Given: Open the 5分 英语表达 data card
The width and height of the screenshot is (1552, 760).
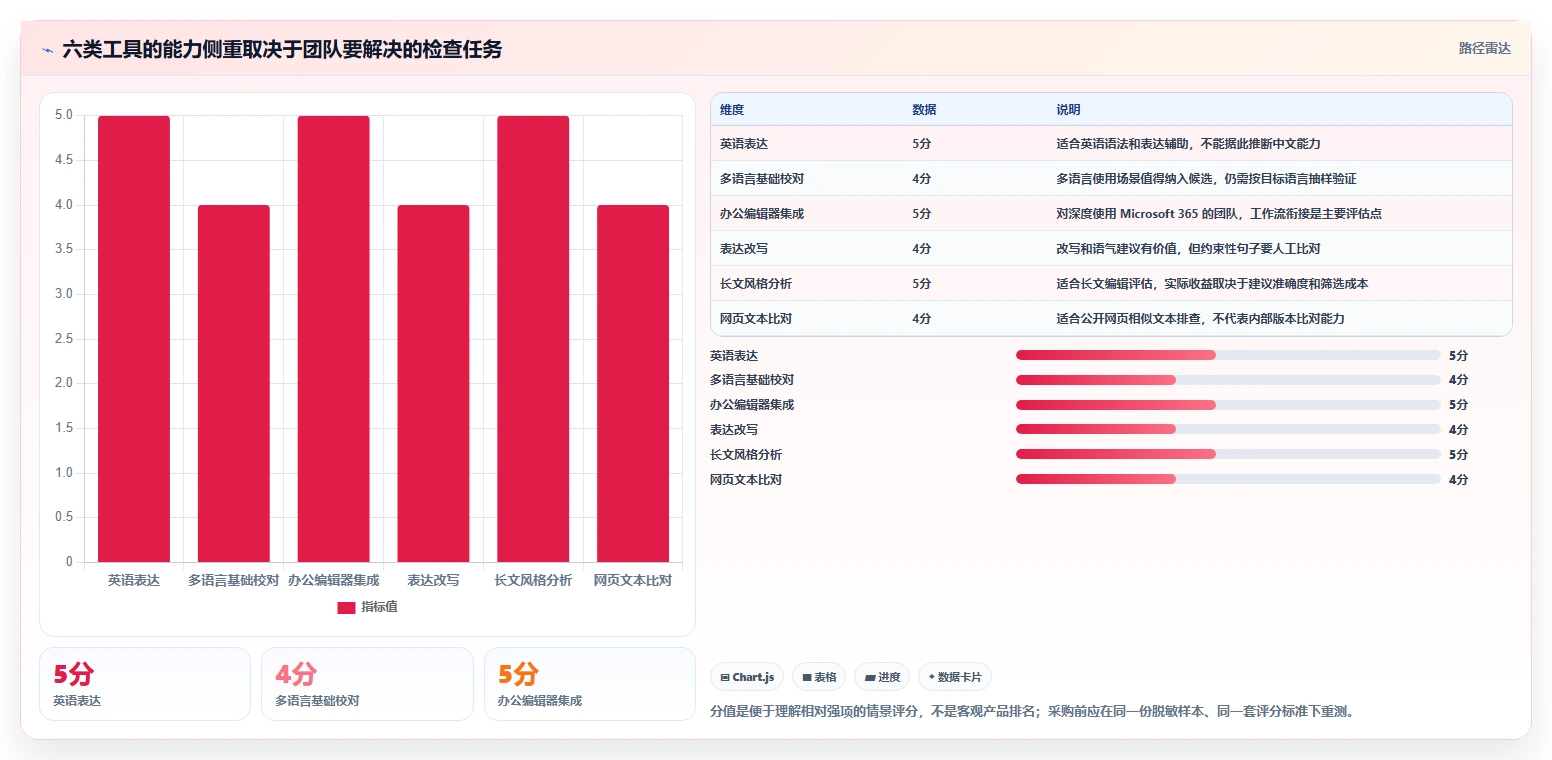Looking at the screenshot, I should point(145,684).
